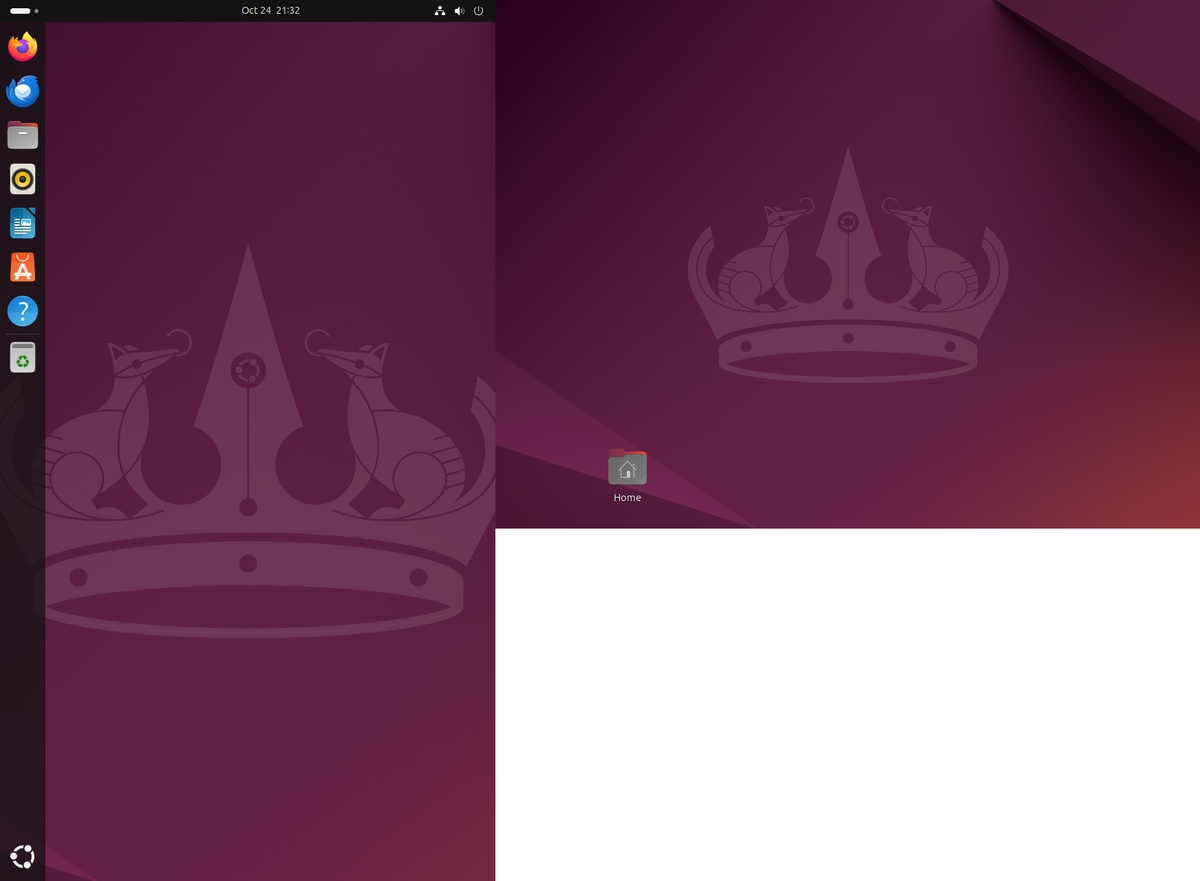Open LibreOffice Writer from the dock
Viewport: 1200px width, 881px height.
pyautogui.click(x=22, y=223)
